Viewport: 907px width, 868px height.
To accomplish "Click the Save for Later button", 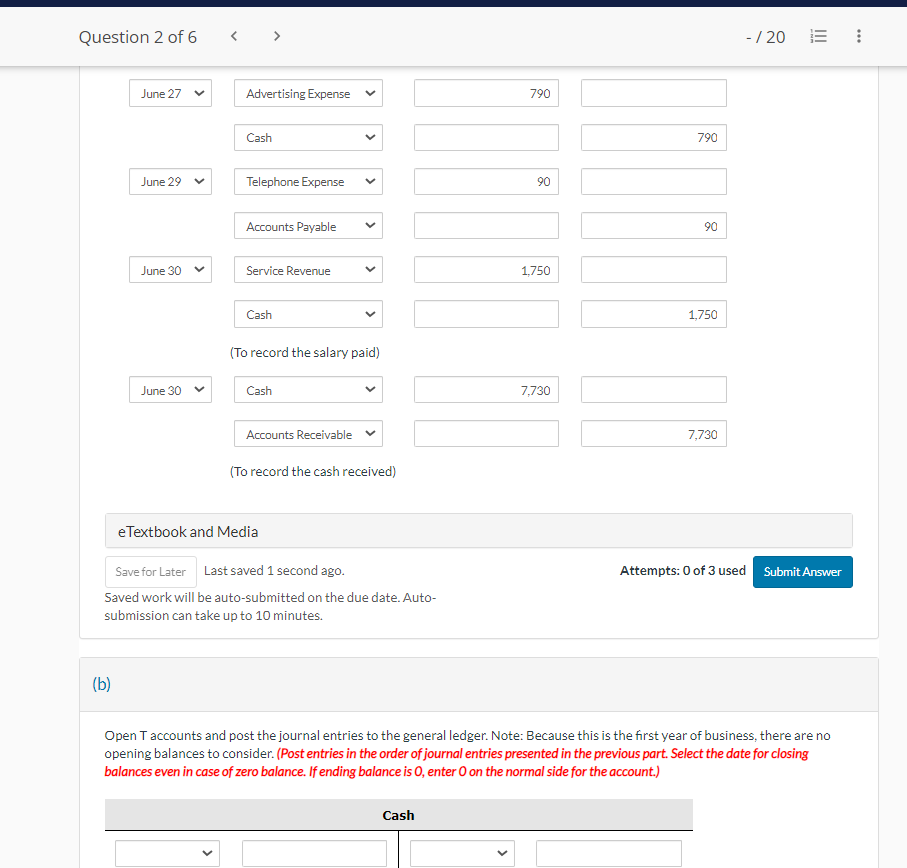I will [x=150, y=571].
